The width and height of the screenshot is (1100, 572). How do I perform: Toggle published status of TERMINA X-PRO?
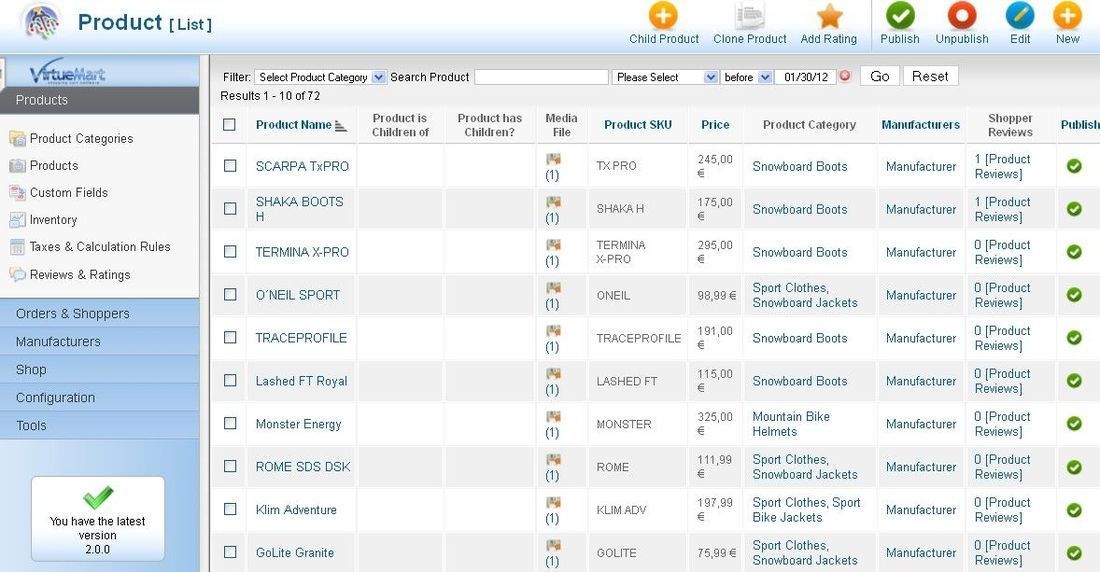1074,252
